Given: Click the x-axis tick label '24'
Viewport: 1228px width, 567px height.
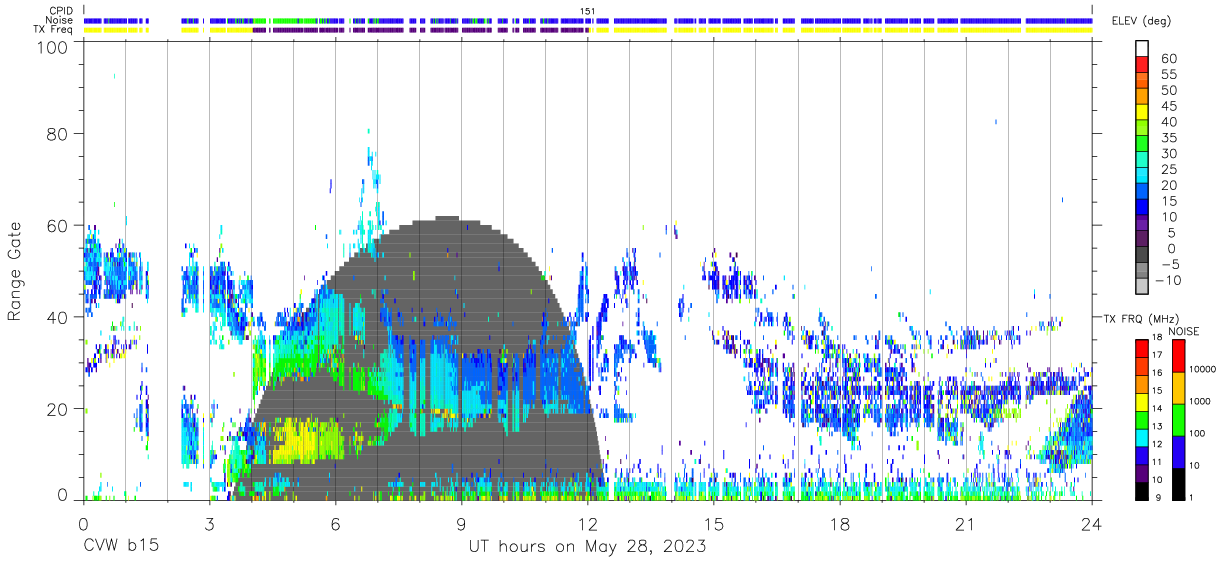Looking at the screenshot, I should click(1092, 524).
